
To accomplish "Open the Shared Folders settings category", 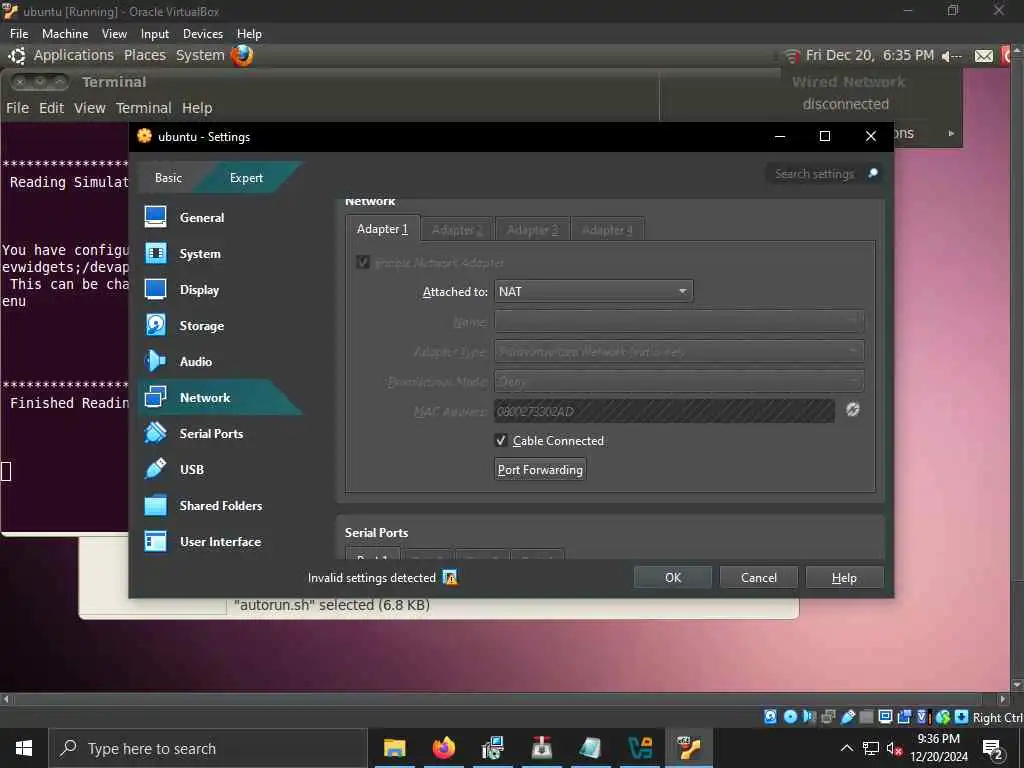I will [219, 505].
